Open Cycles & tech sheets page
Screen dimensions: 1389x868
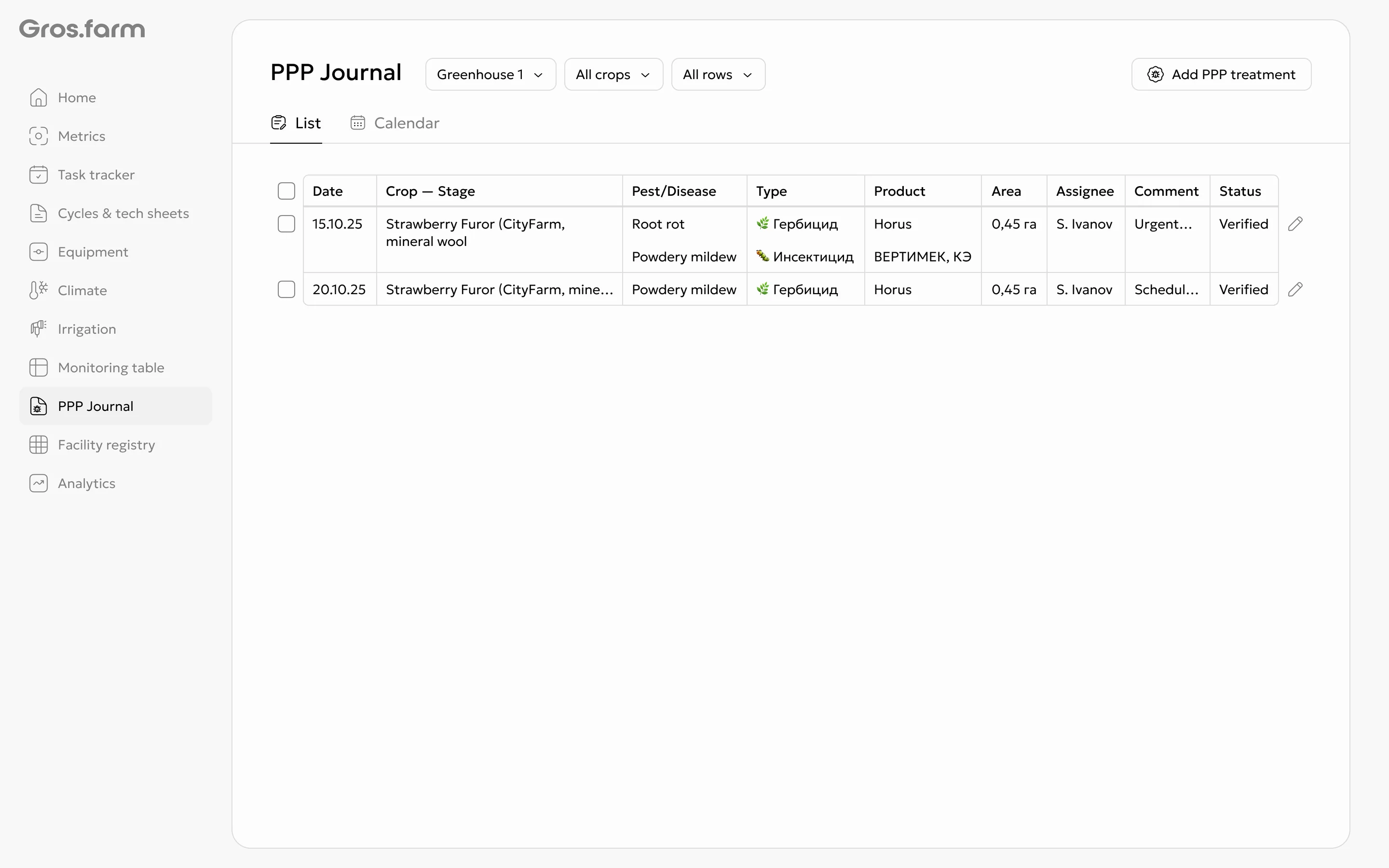(115, 213)
